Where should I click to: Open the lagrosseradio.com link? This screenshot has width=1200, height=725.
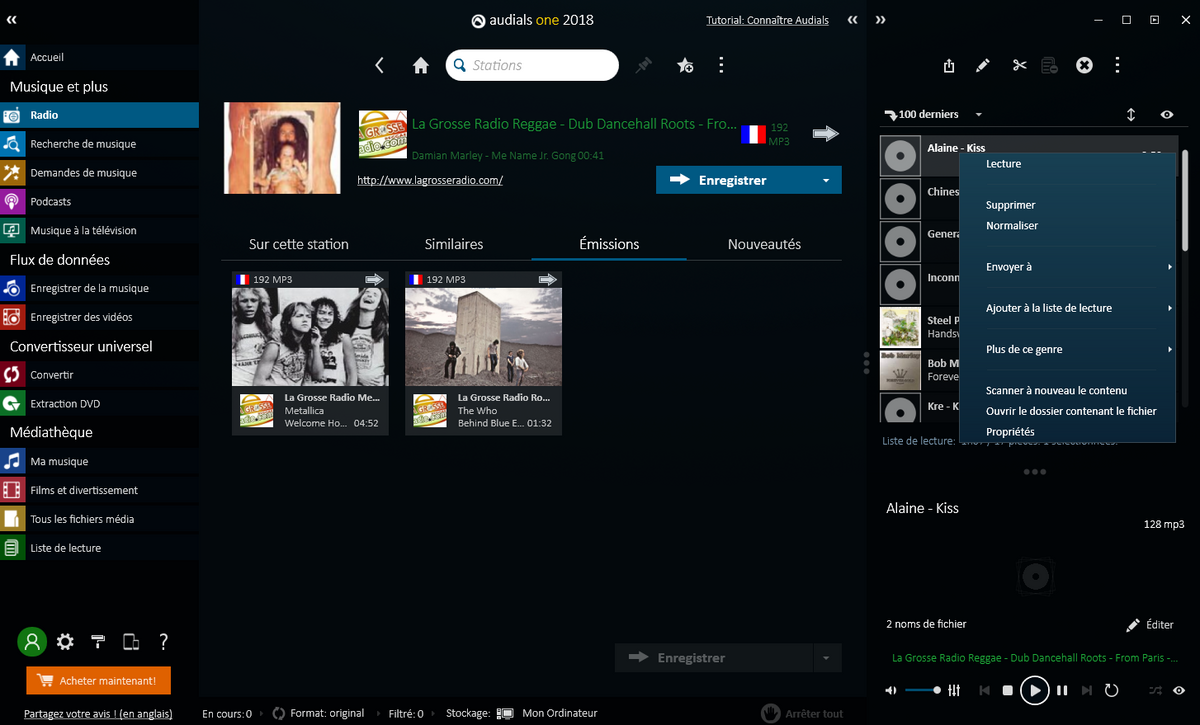coord(430,181)
